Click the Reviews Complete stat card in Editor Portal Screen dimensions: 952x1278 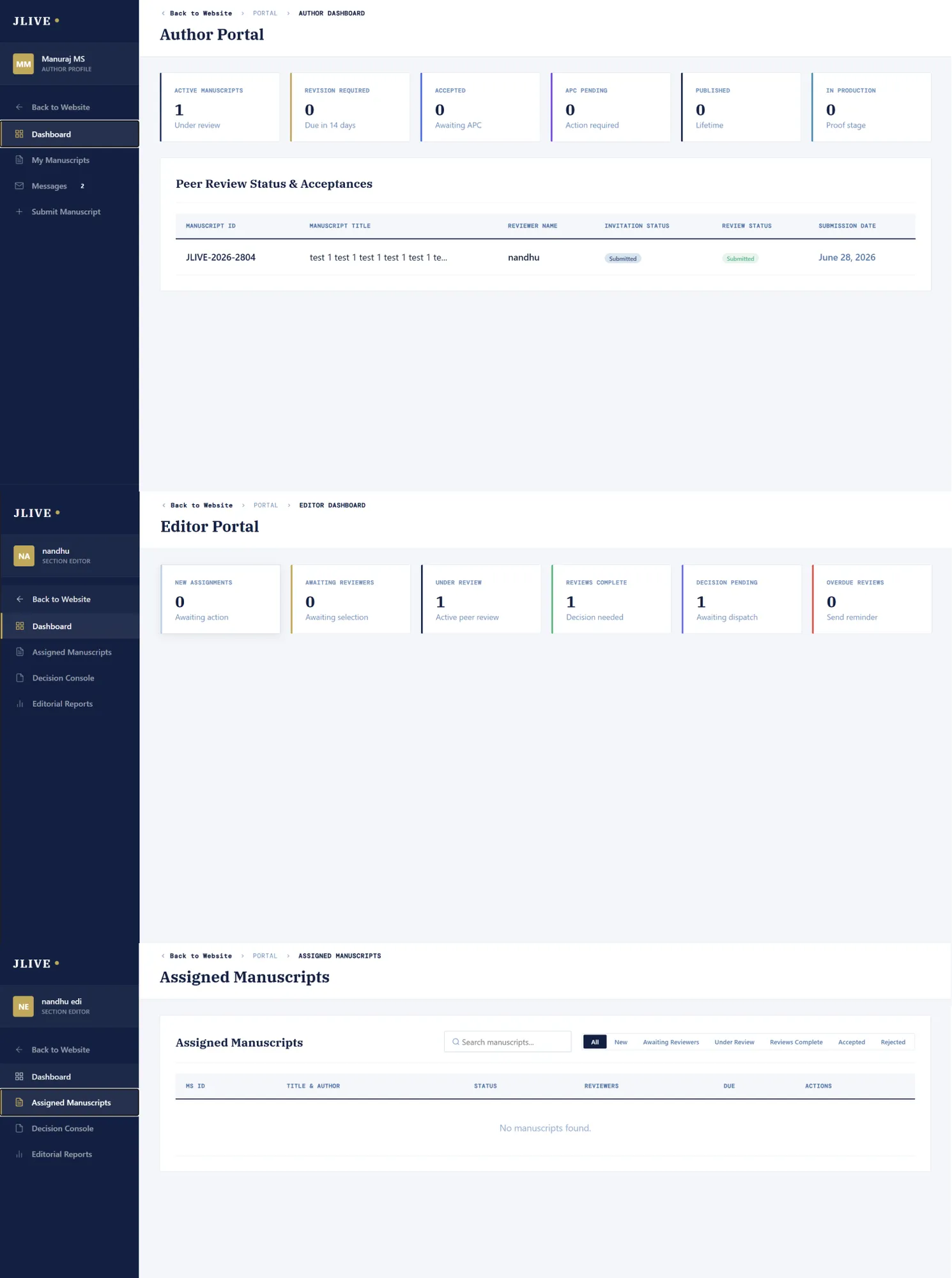click(611, 599)
